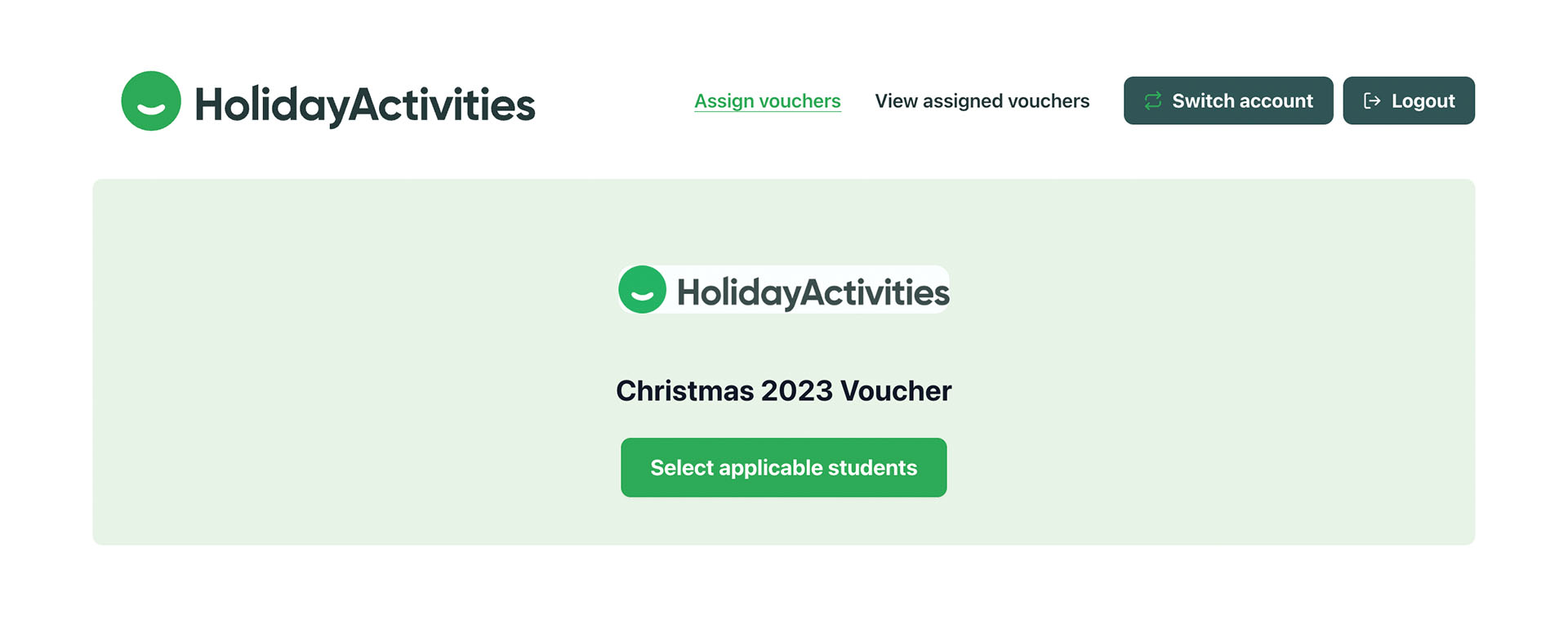Click the logout arrow icon on Logout button
This screenshot has height=633, width=1568.
pos(1371,100)
